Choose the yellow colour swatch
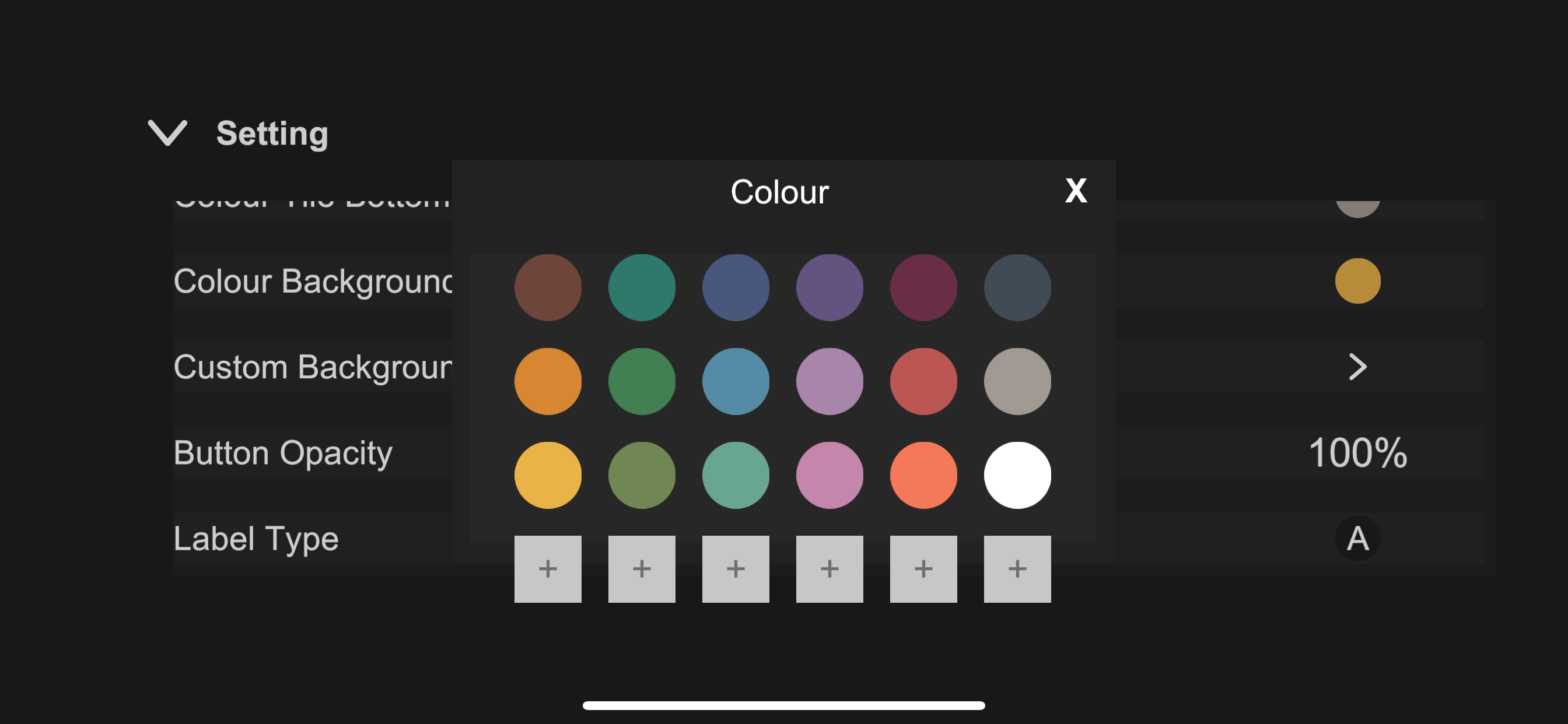 point(548,475)
